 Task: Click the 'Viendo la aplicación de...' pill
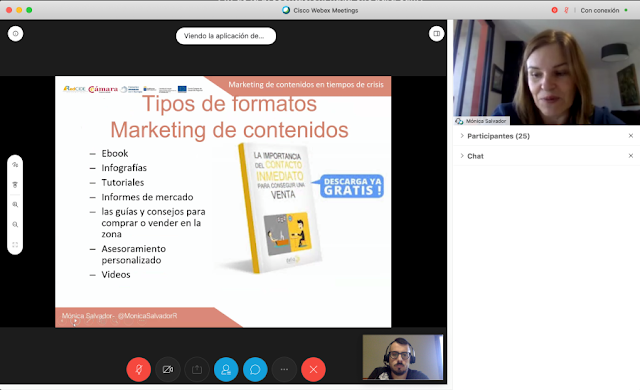tap(226, 36)
